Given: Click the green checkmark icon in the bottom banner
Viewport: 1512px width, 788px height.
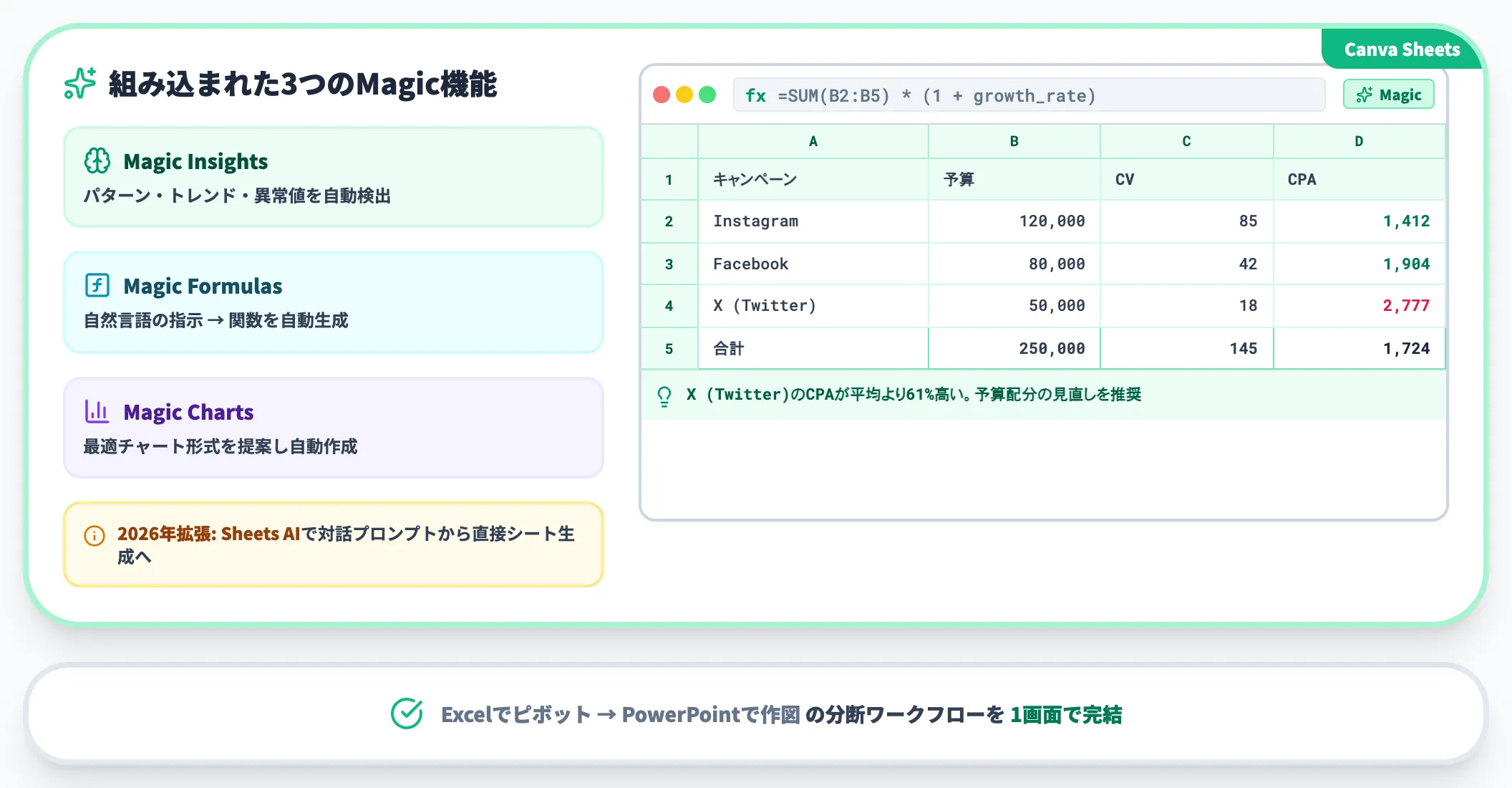Looking at the screenshot, I should click(407, 713).
